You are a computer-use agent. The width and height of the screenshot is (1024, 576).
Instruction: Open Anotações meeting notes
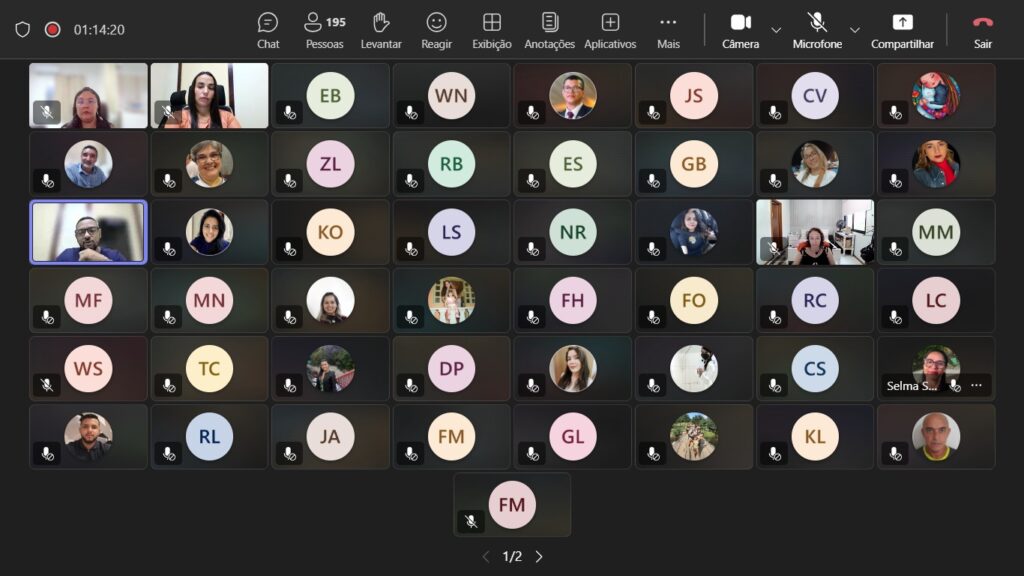pyautogui.click(x=549, y=30)
